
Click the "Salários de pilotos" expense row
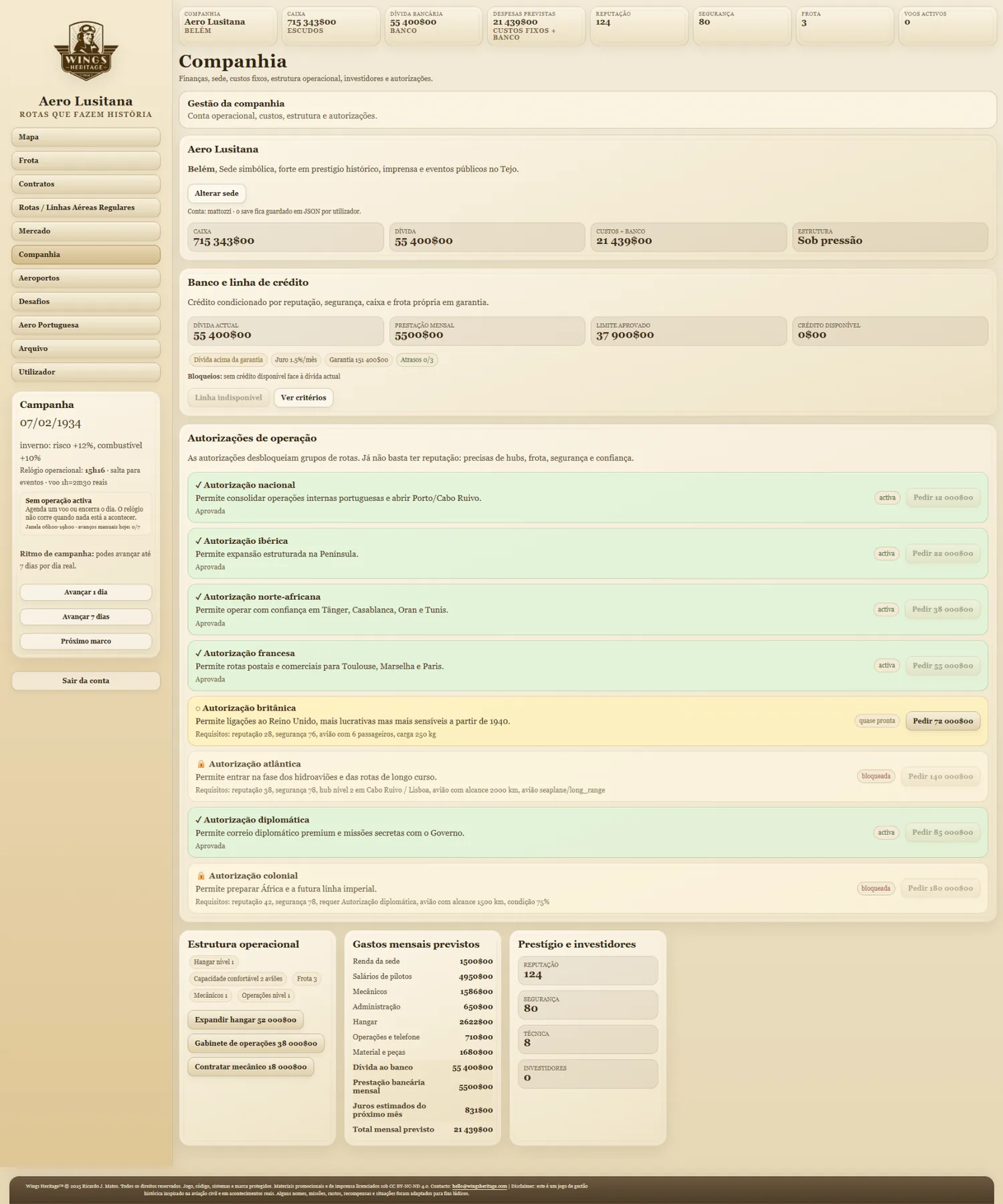coord(423,977)
